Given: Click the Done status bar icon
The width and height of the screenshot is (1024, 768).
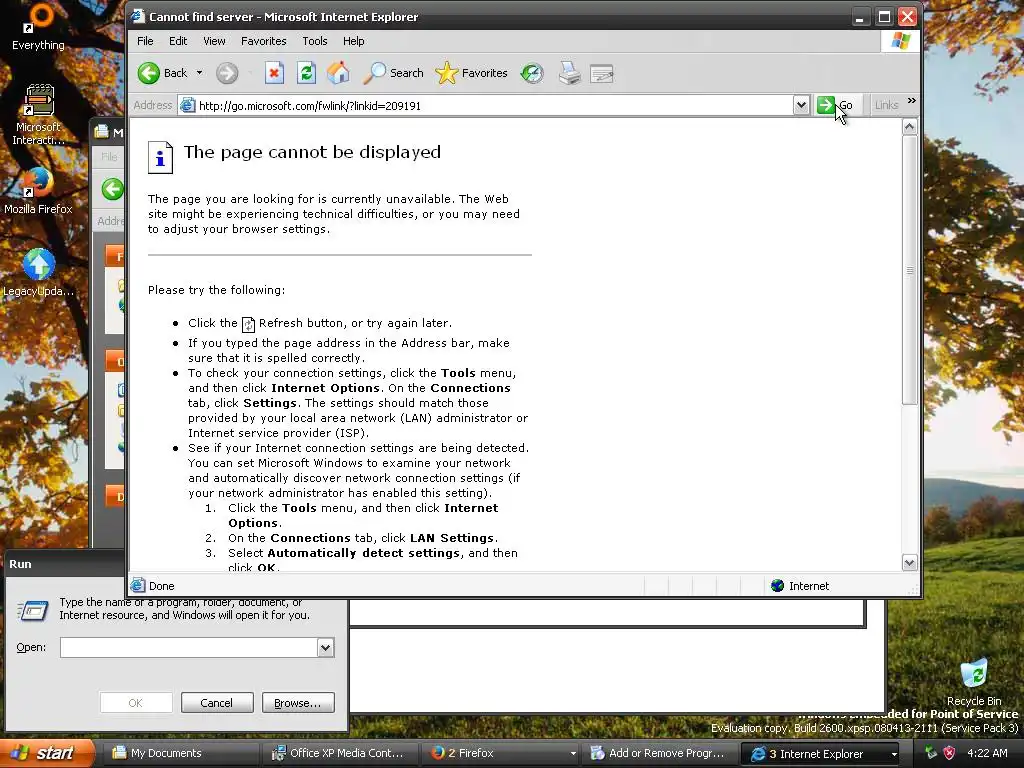Looking at the screenshot, I should [x=138, y=585].
